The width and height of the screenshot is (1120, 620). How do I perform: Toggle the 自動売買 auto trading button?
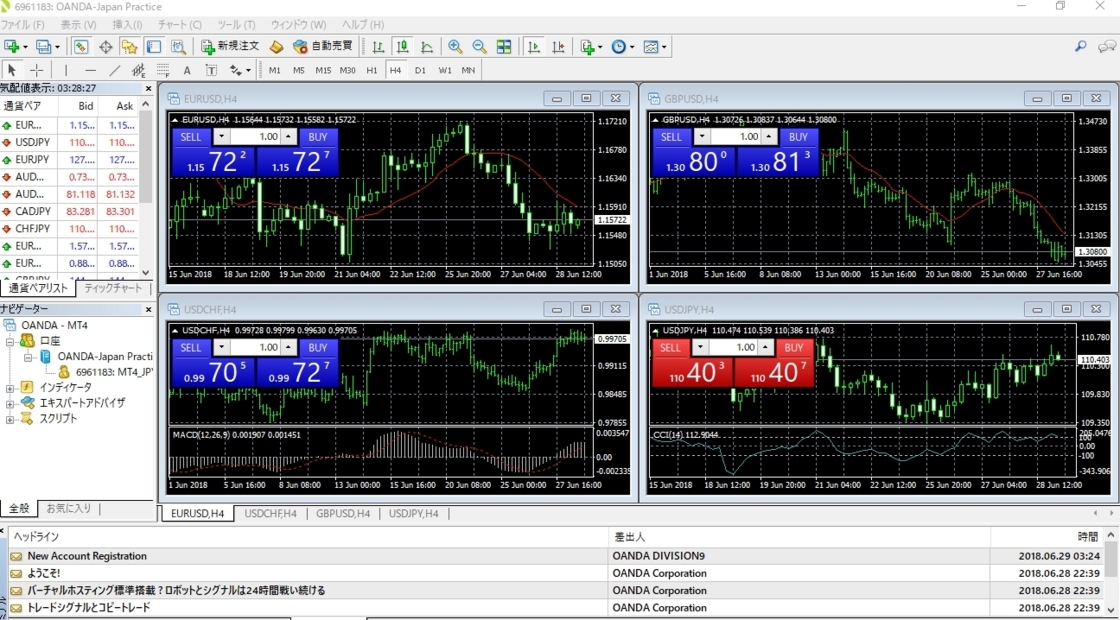323,46
